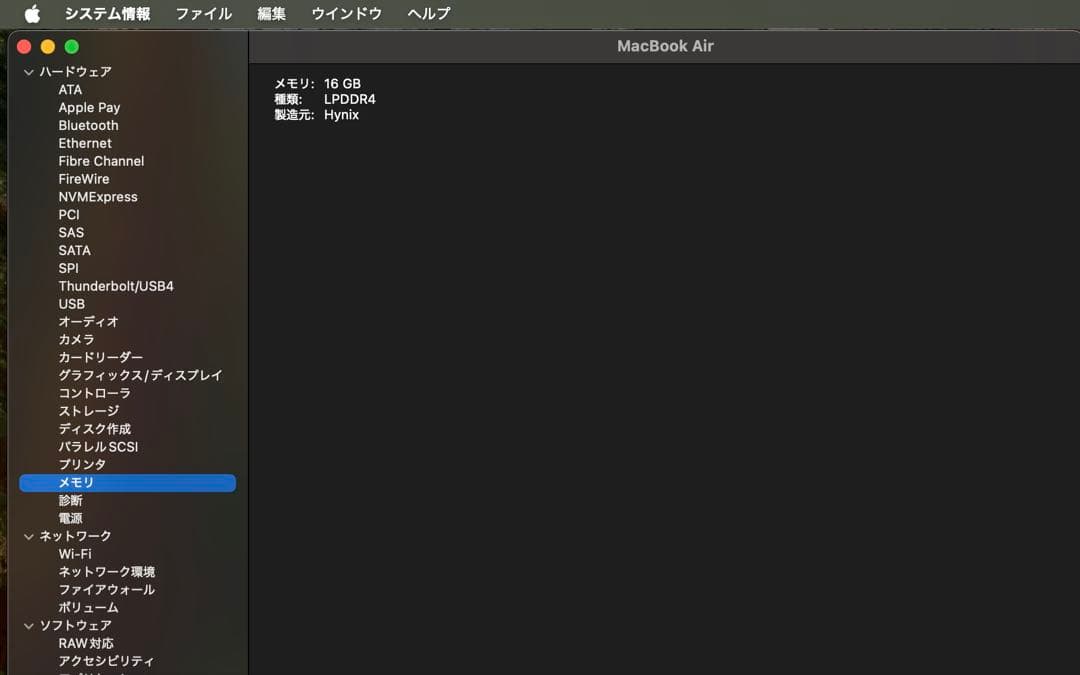Viewport: 1080px width, 675px height.
Task: Collapse the ソフトウェア section chevron
Action: (x=29, y=626)
